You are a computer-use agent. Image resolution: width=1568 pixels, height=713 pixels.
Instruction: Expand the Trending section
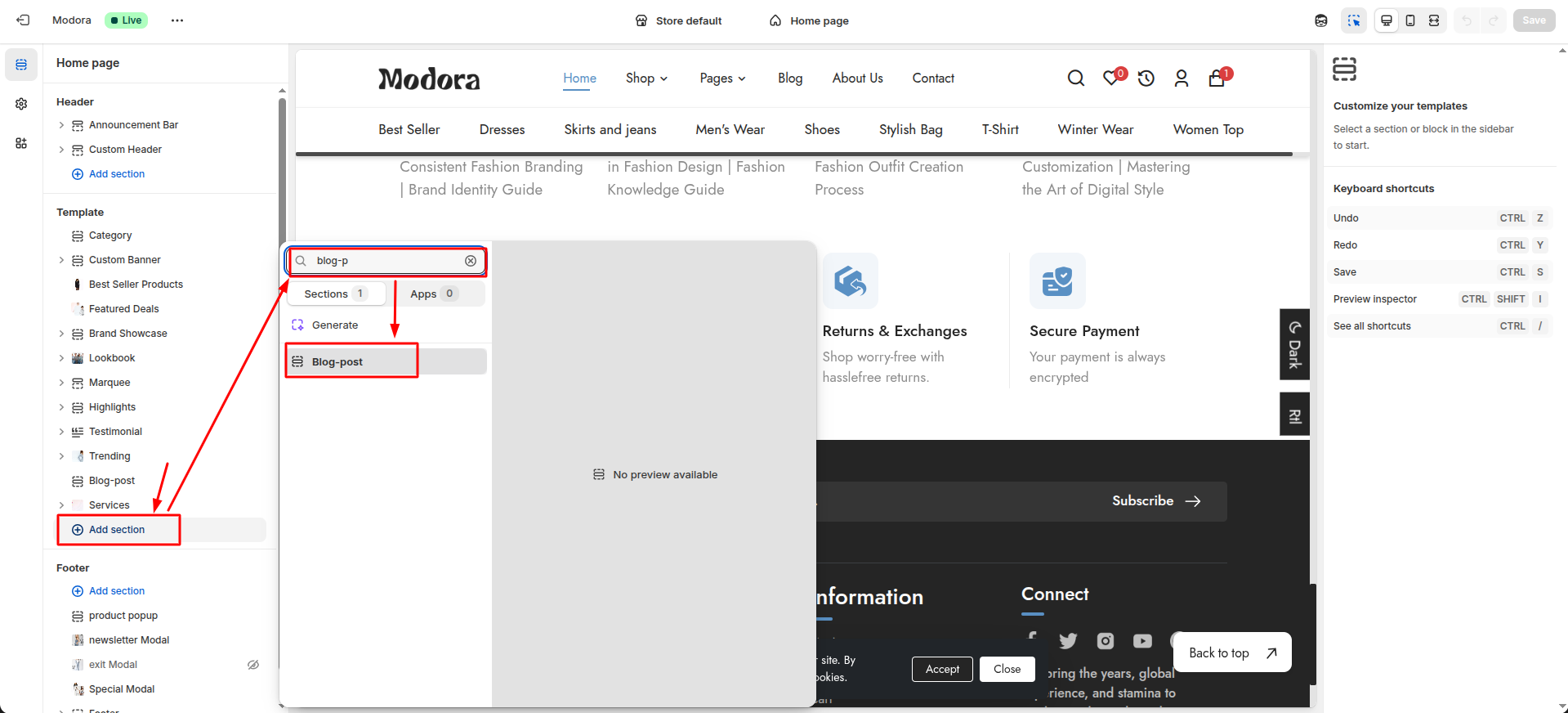pyautogui.click(x=61, y=456)
